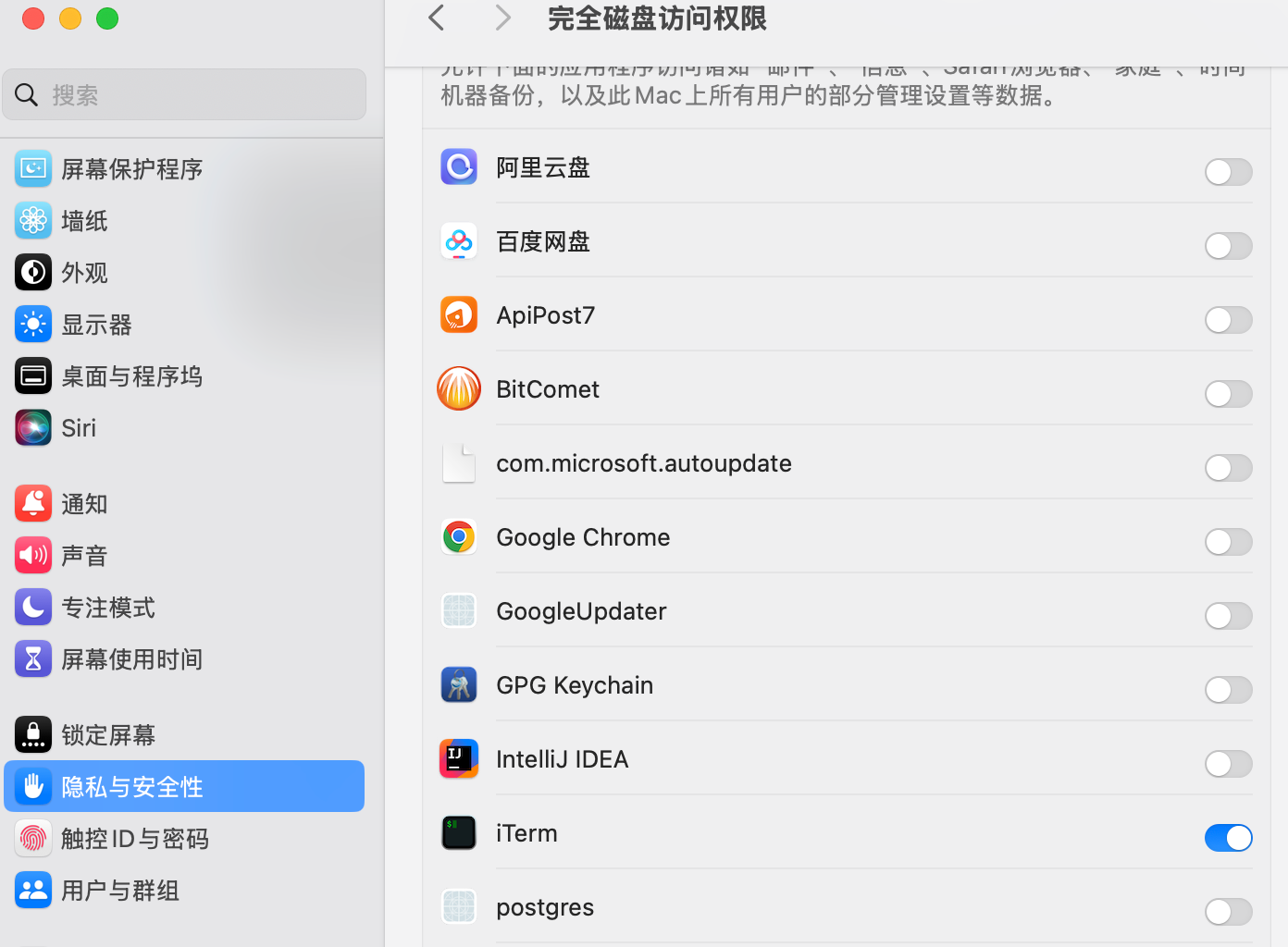Click the Google Chrome icon
Image resolution: width=1288 pixels, height=947 pixels.
coord(459,537)
